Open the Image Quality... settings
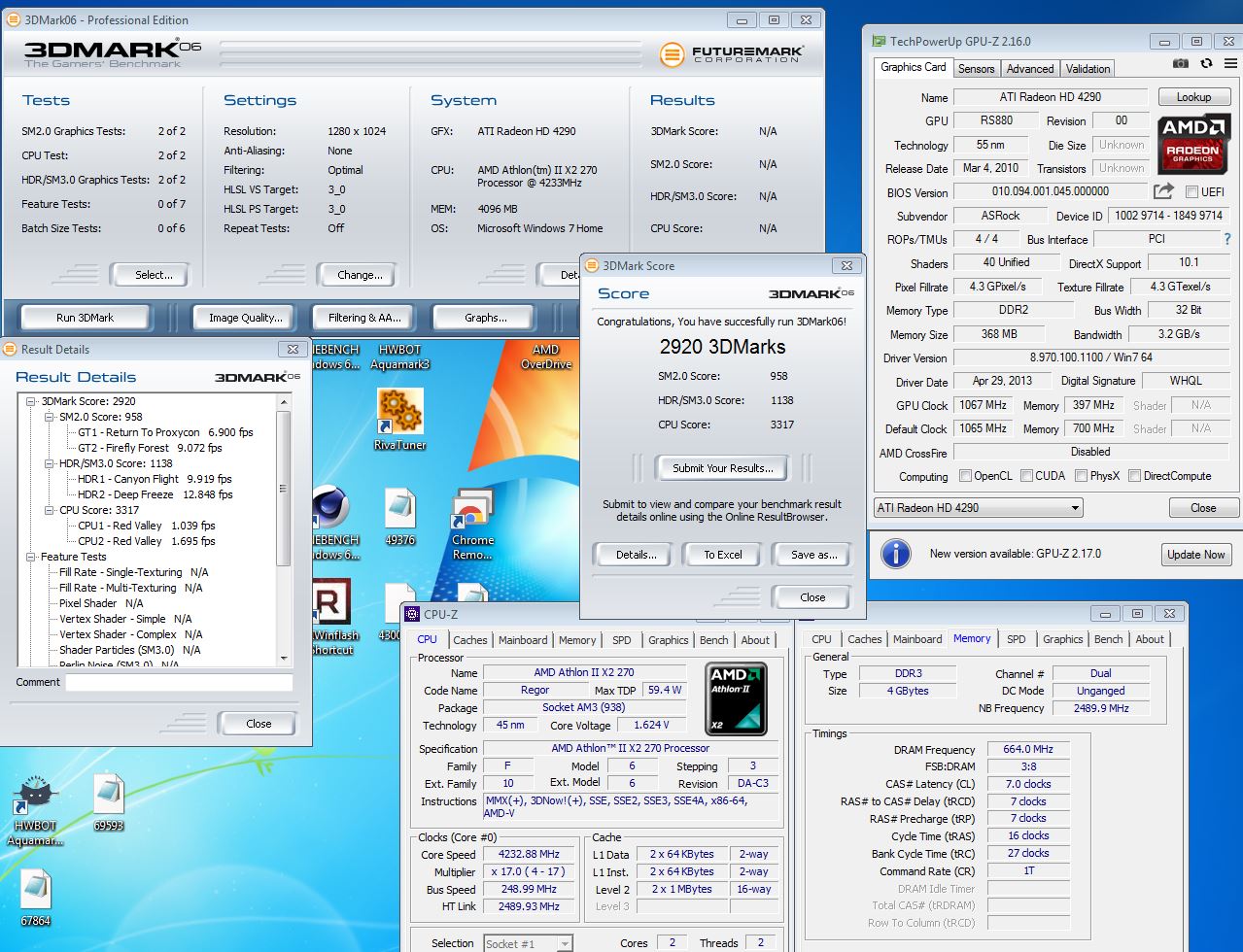 click(x=246, y=318)
